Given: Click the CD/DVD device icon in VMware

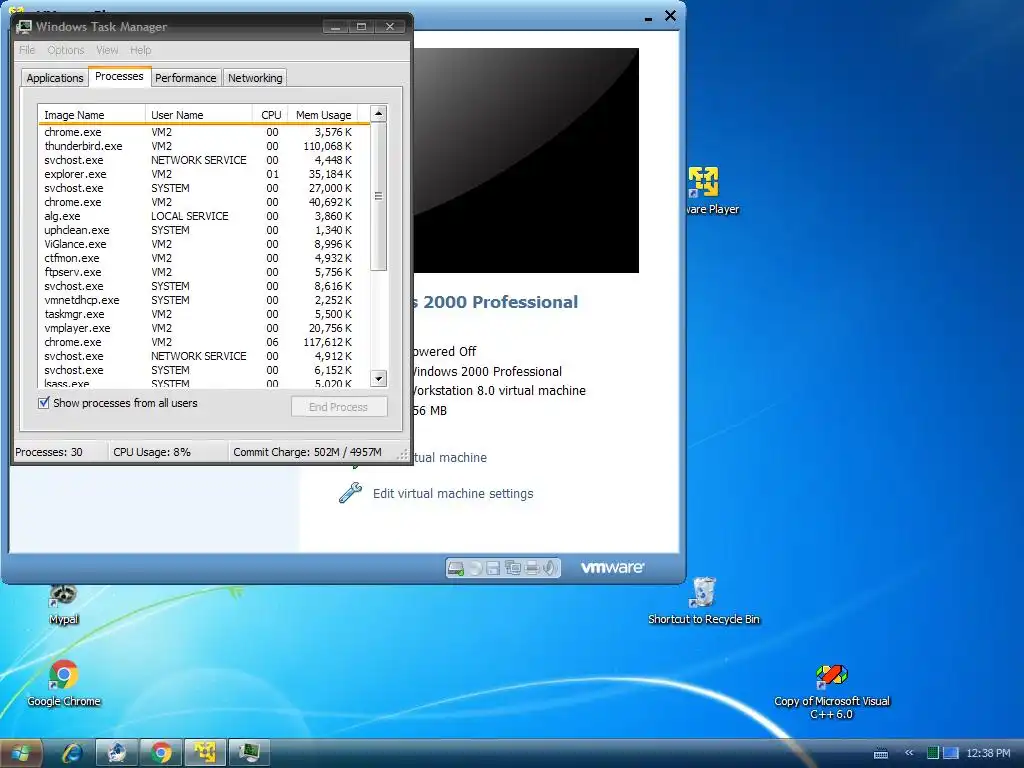Looking at the screenshot, I should click(x=476, y=568).
